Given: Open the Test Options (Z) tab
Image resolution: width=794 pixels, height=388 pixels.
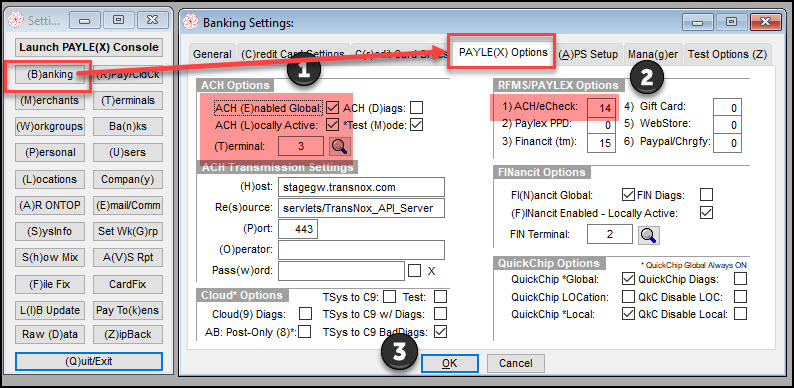Looking at the screenshot, I should (x=727, y=55).
